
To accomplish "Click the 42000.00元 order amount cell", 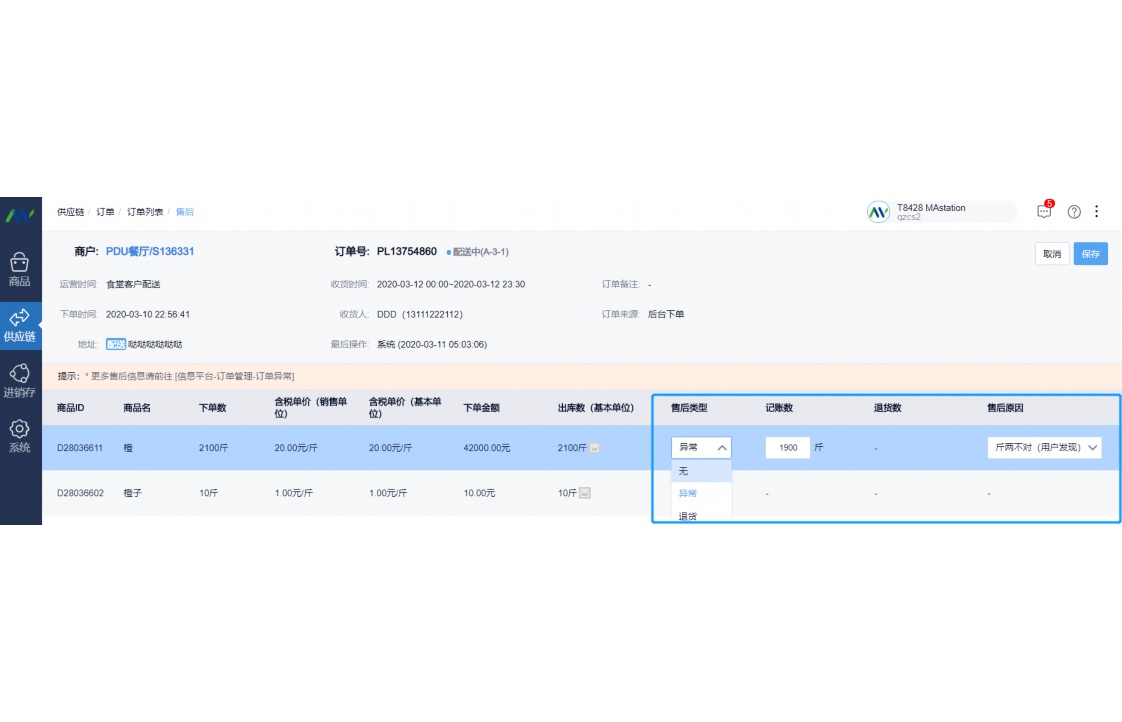I will tap(487, 448).
